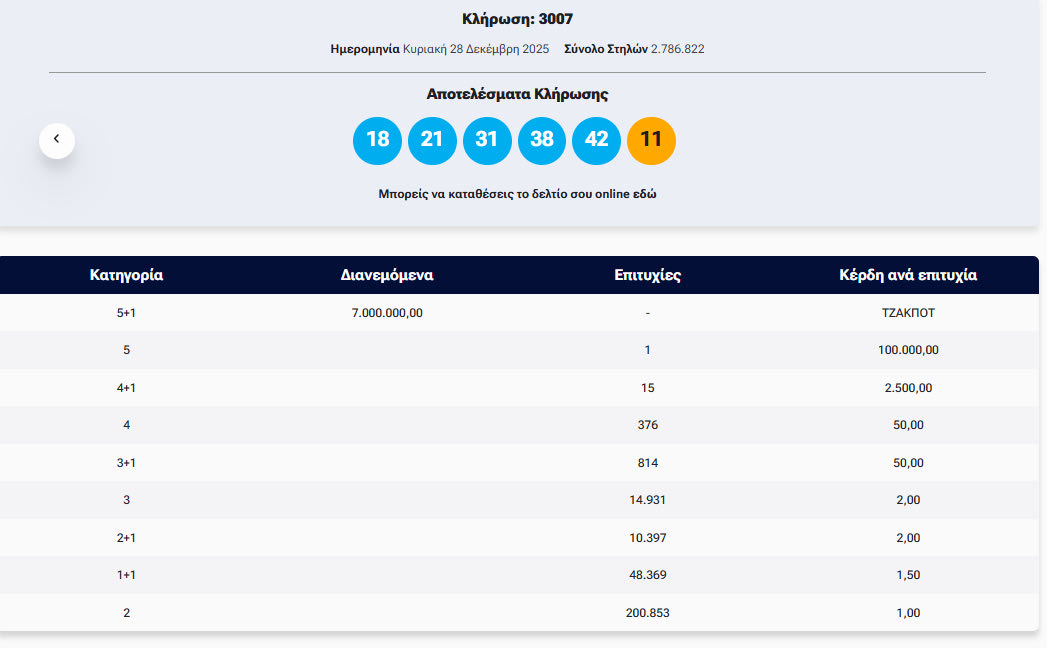The height and width of the screenshot is (648, 1047).
Task: Select the blue number 21 ball
Action: click(432, 140)
